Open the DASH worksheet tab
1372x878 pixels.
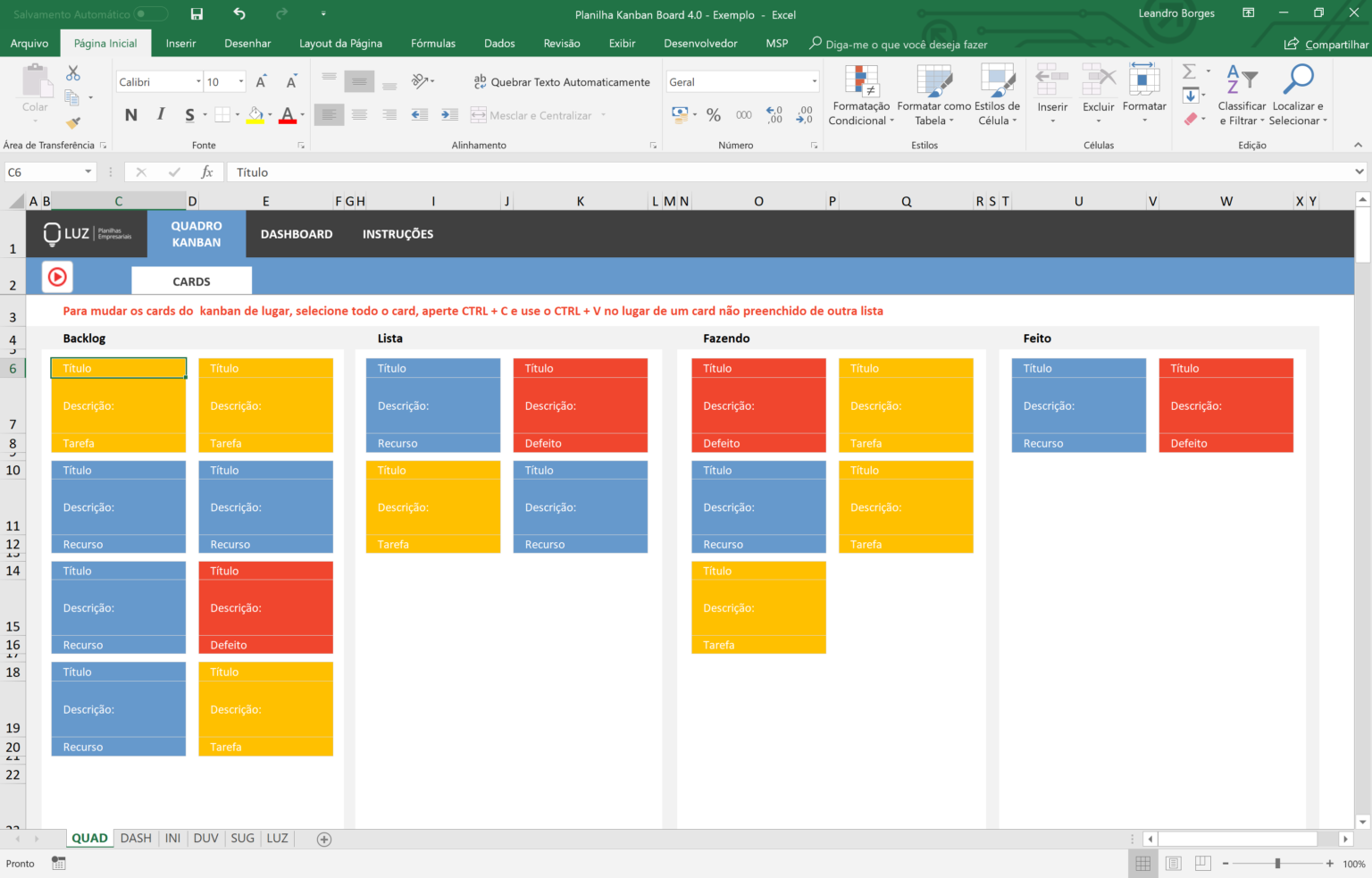click(x=136, y=838)
